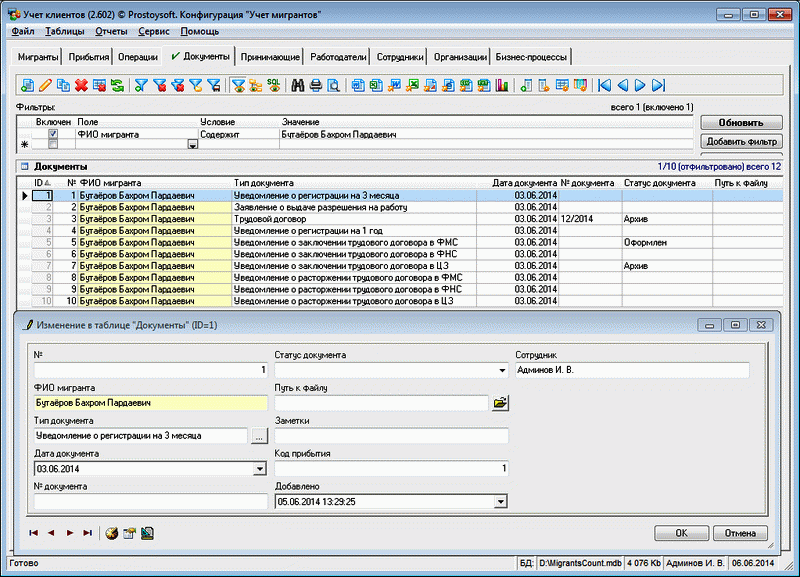Open the Отчеты menu
Screen dimensions: 800x577
(111, 32)
